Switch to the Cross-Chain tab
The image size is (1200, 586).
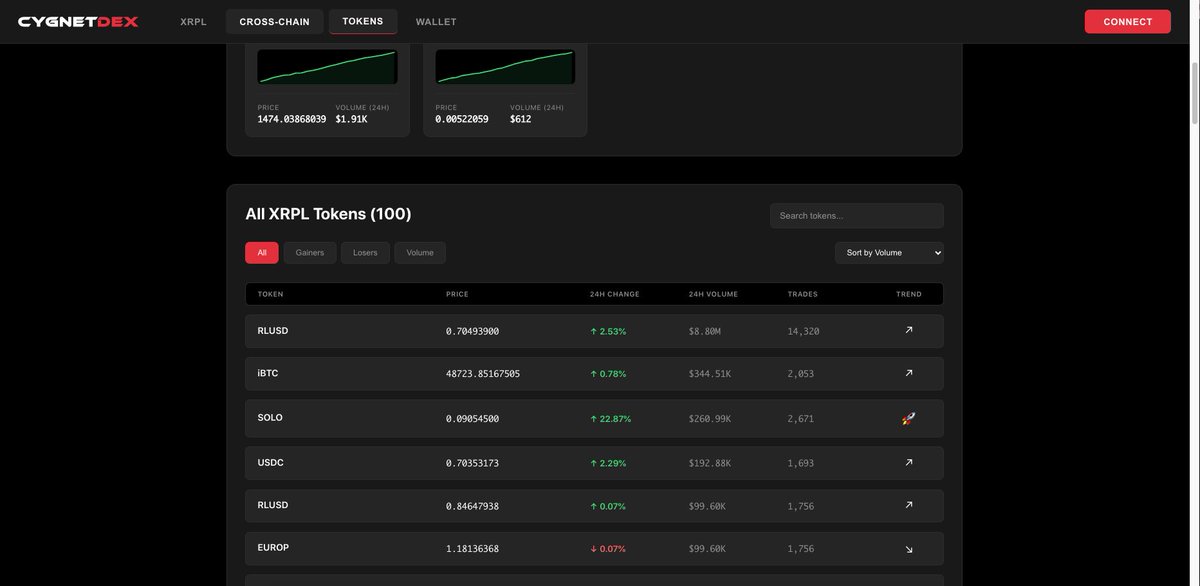(275, 22)
